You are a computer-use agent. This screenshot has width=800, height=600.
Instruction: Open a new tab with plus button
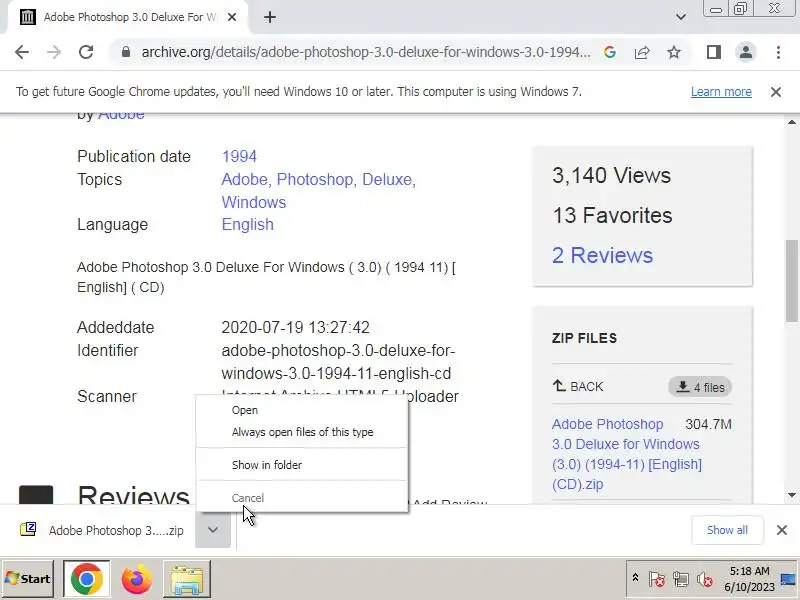(x=270, y=17)
